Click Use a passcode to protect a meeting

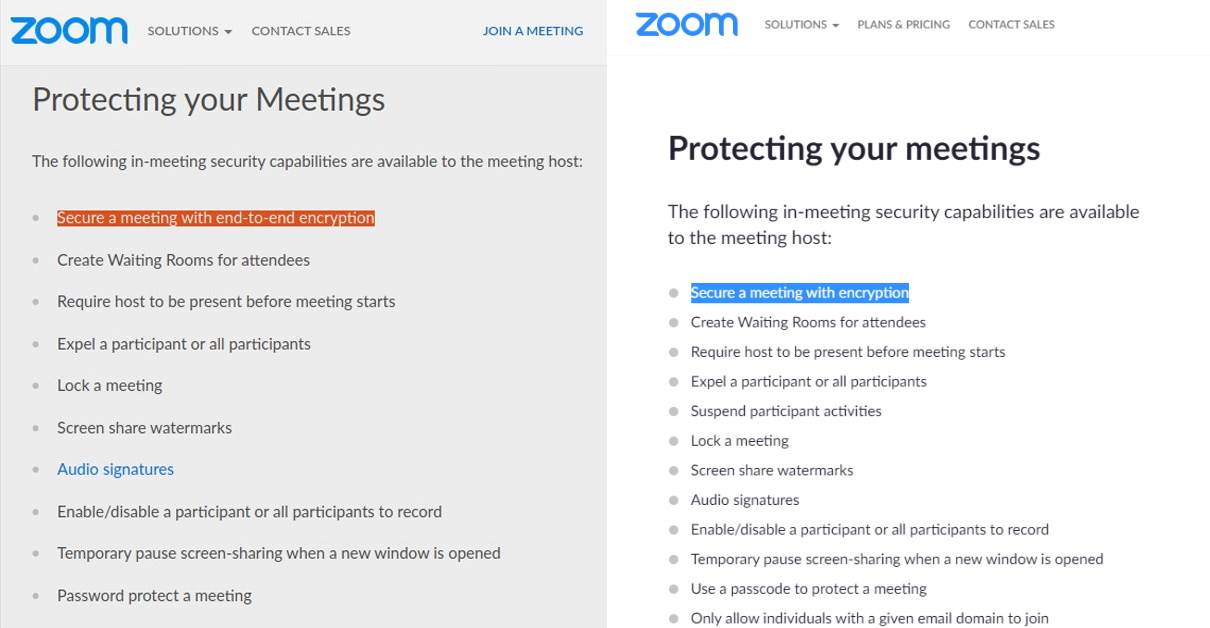point(809,589)
